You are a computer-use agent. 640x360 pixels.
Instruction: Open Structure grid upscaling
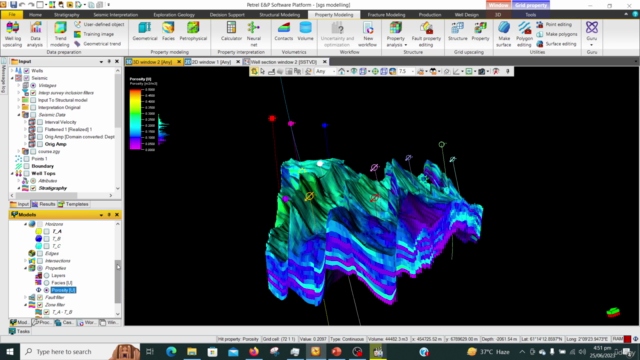click(x=458, y=31)
